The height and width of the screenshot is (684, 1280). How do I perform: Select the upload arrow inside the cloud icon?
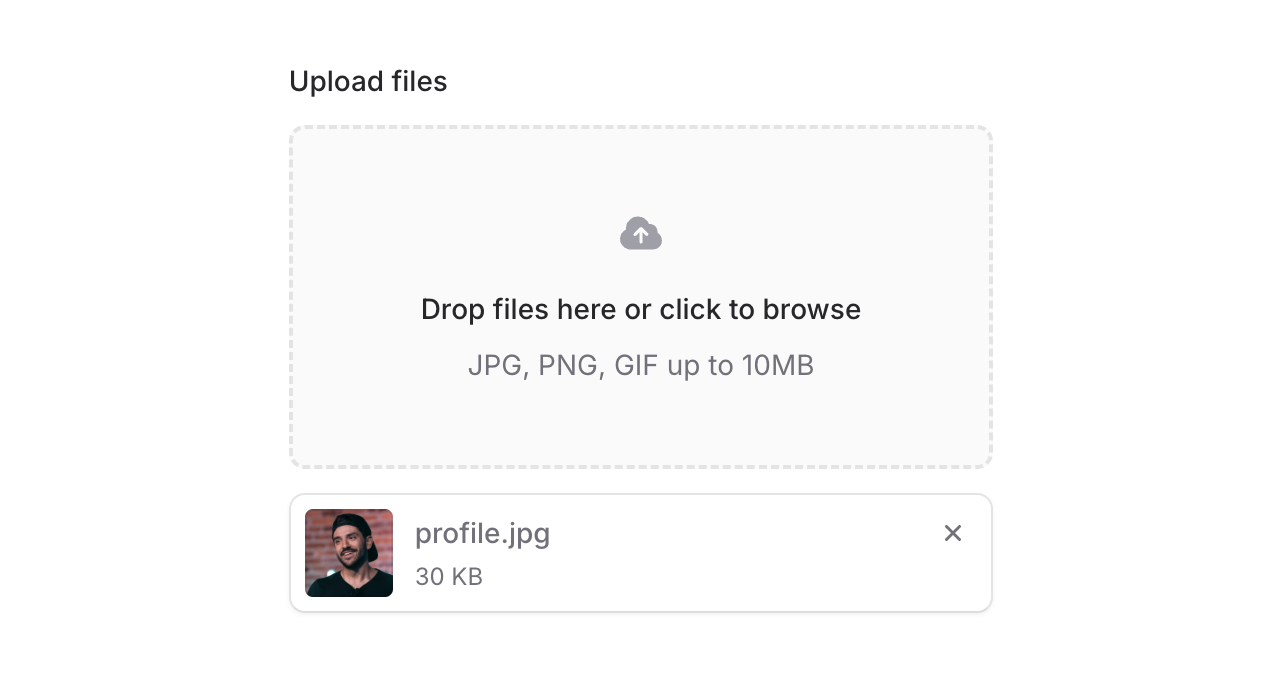[640, 234]
